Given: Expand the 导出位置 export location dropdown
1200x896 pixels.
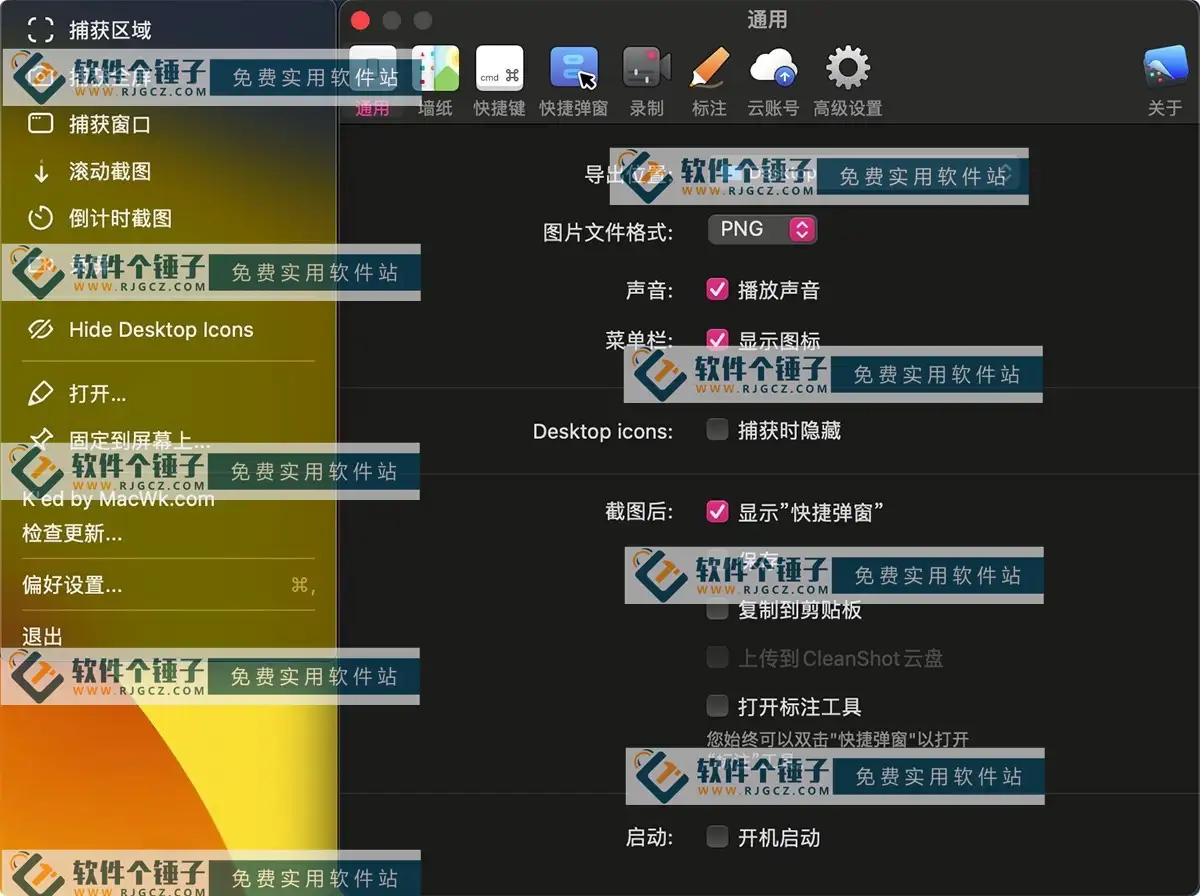Looking at the screenshot, I should click(x=862, y=174).
